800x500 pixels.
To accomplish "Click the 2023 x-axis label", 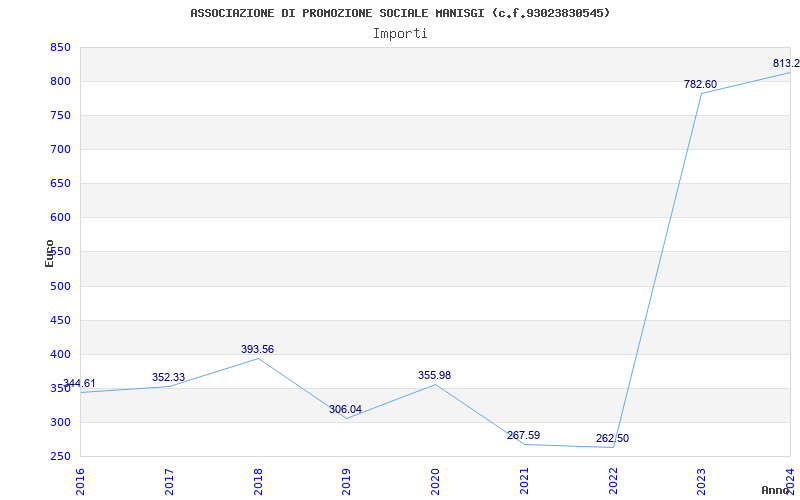I will (702, 482).
